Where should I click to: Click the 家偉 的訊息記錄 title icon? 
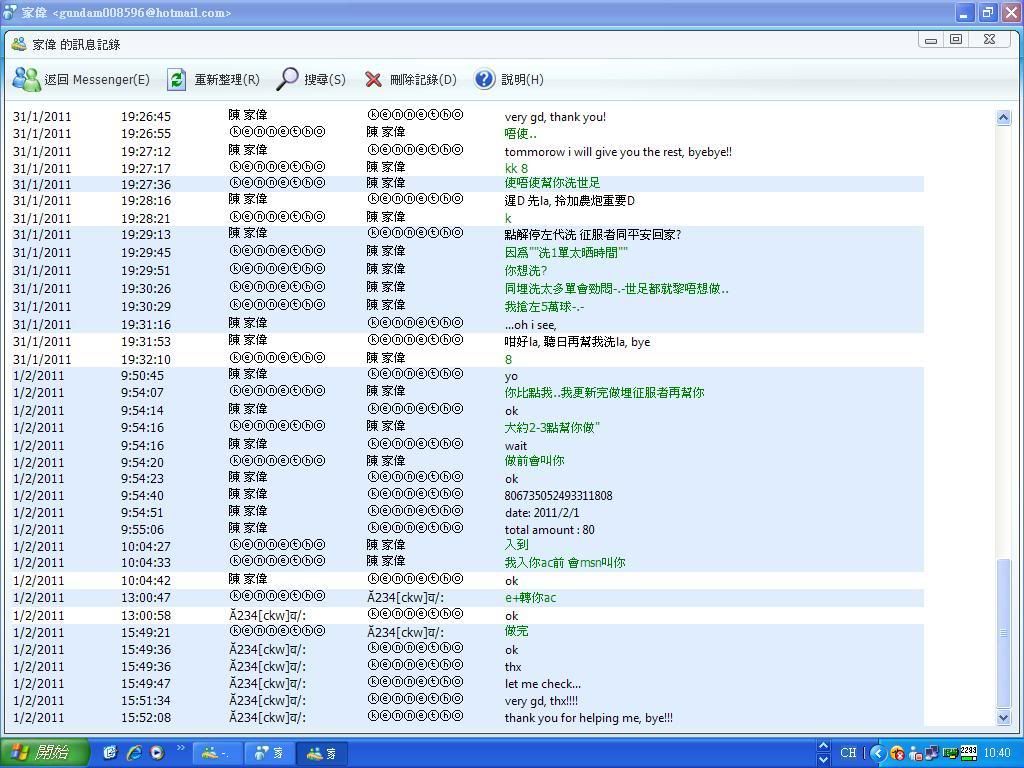pyautogui.click(x=19, y=44)
